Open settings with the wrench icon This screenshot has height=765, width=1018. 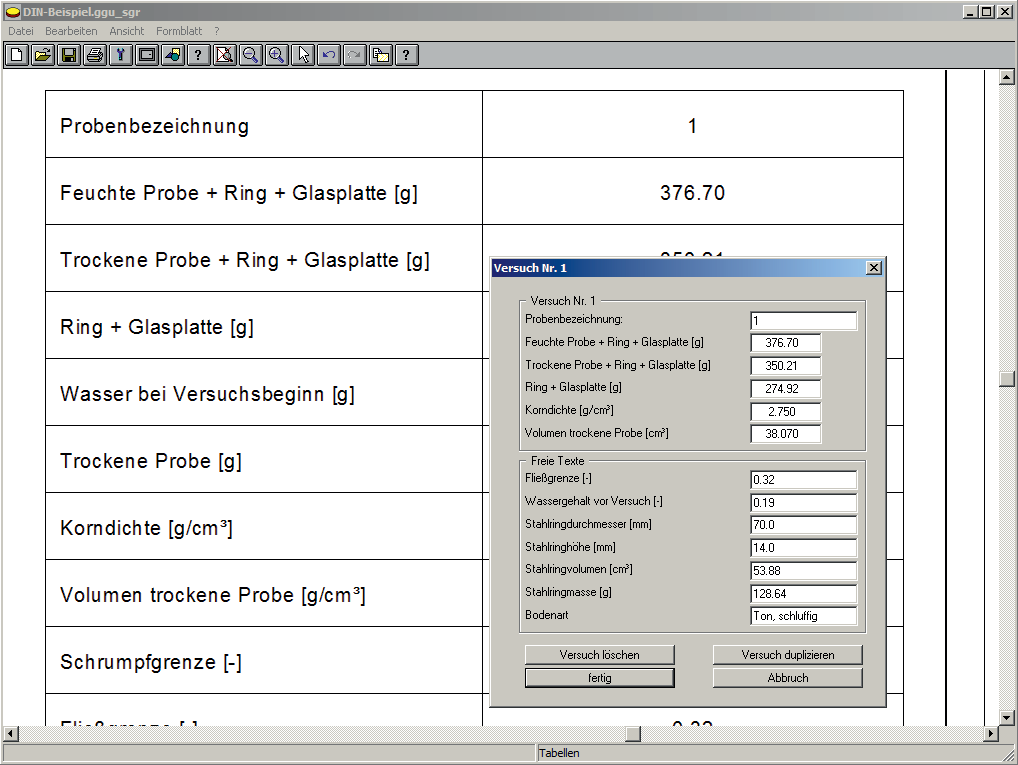click(x=121, y=55)
